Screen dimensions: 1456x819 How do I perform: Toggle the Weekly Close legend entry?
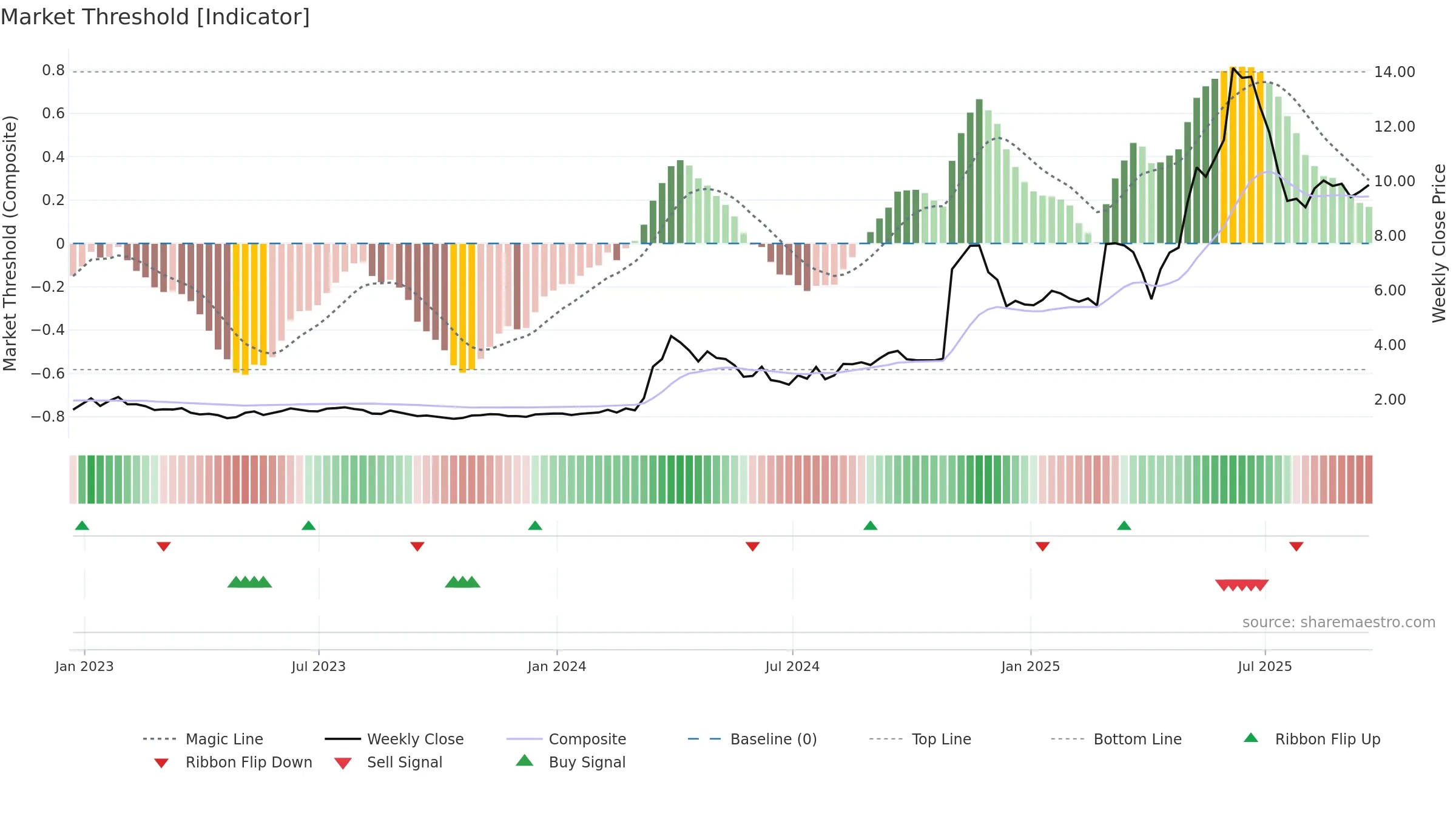click(x=394, y=739)
